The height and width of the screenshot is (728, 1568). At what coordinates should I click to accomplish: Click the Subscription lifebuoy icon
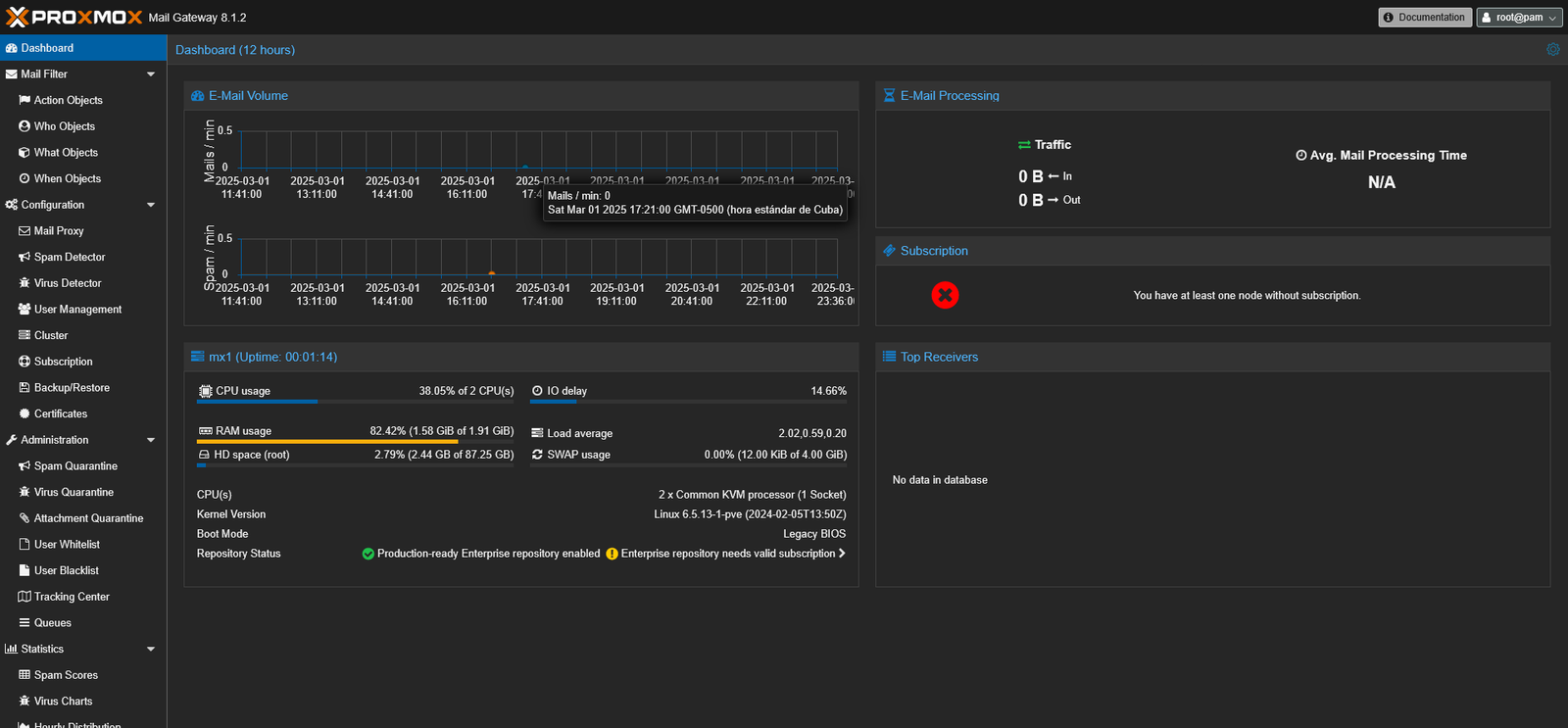coord(24,362)
